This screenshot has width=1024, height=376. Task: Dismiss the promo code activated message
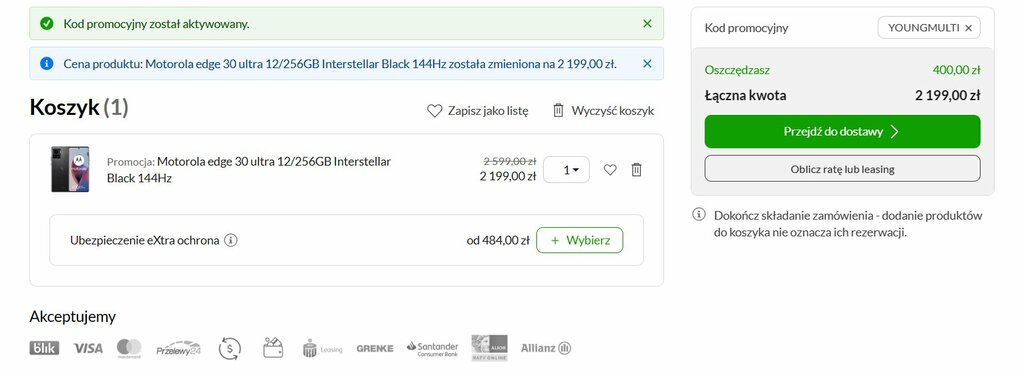[647, 24]
